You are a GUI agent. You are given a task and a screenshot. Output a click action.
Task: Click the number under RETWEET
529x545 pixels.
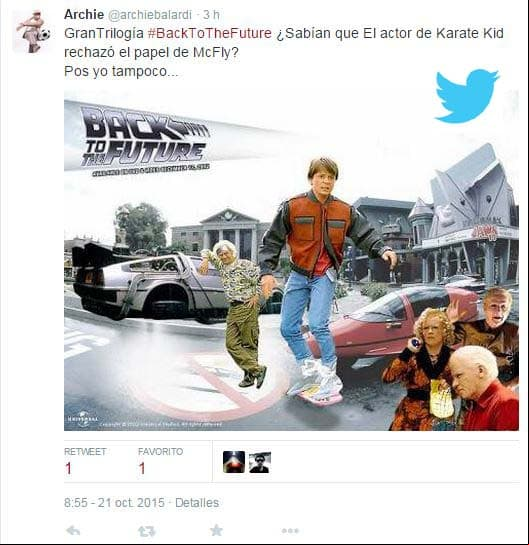68,469
